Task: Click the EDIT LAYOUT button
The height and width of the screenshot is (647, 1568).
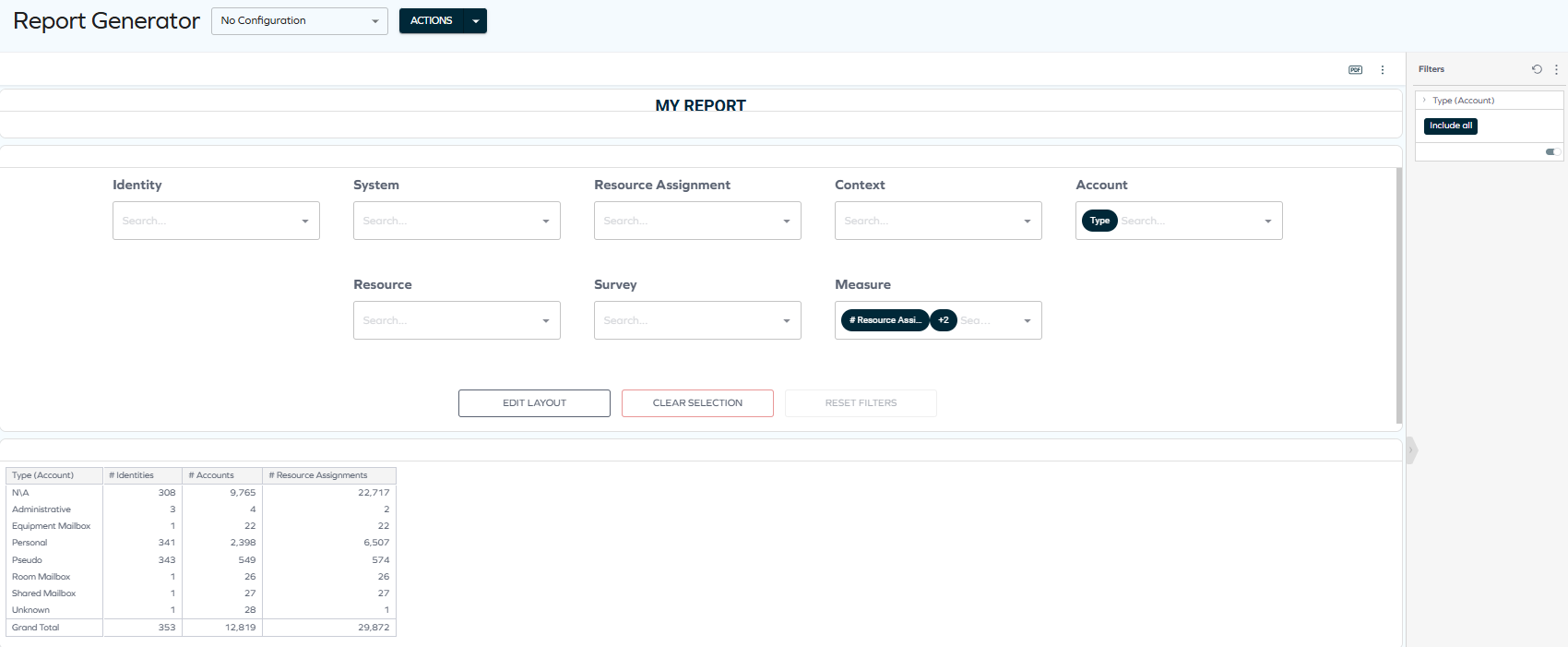Action: (534, 403)
